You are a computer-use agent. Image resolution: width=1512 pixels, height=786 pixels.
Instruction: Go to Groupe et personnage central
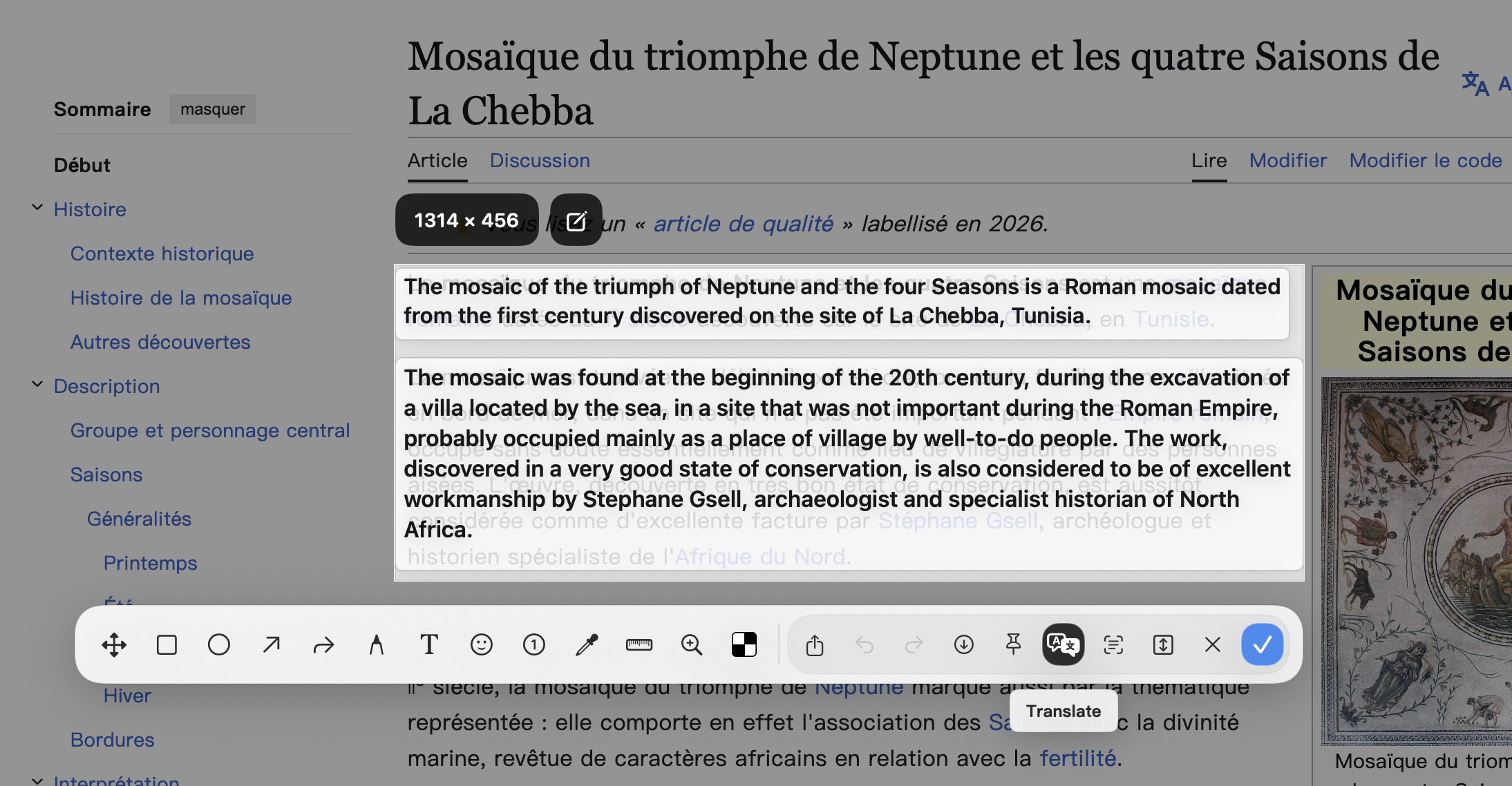click(x=210, y=430)
